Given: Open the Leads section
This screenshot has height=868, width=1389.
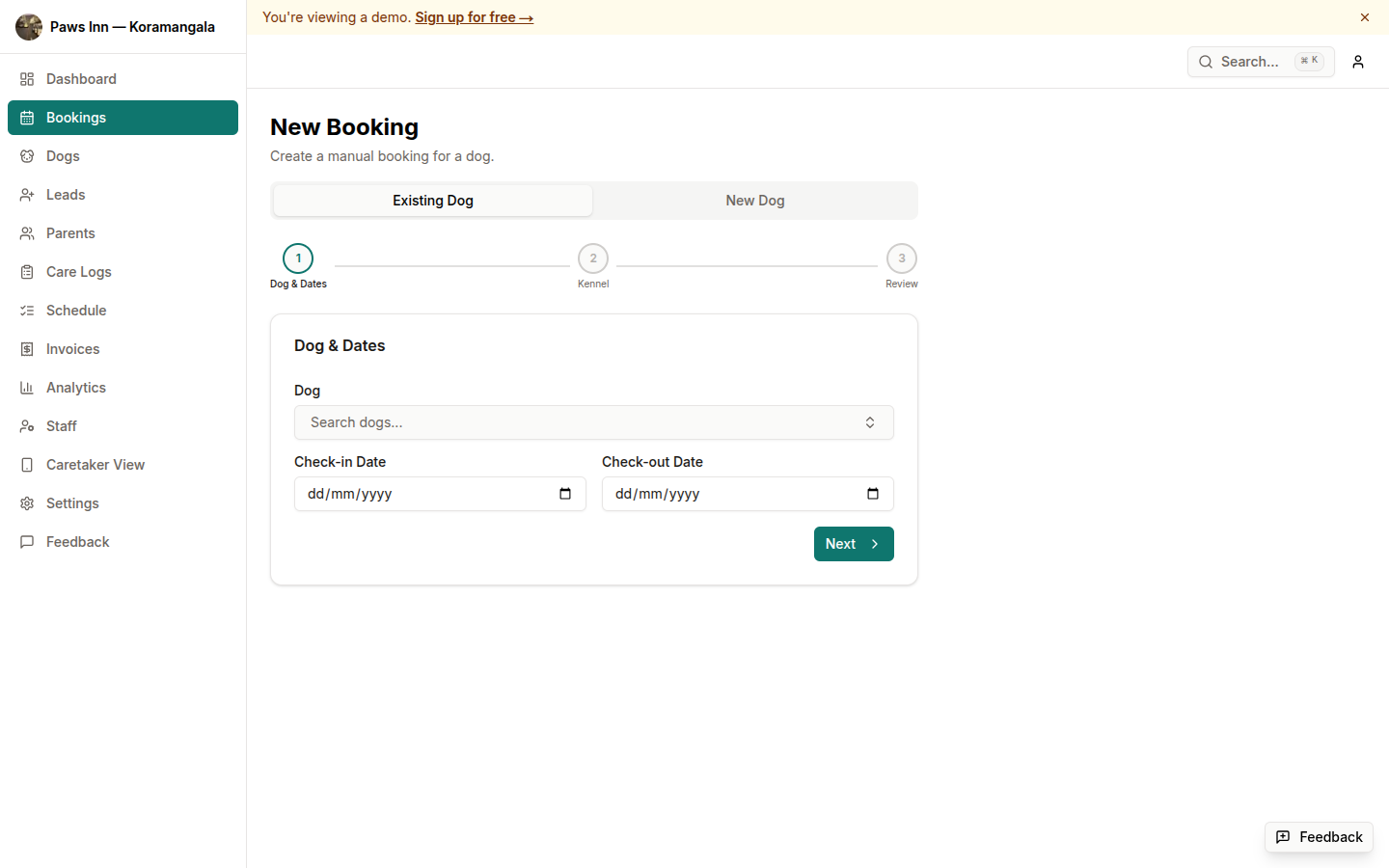Looking at the screenshot, I should click(x=66, y=194).
